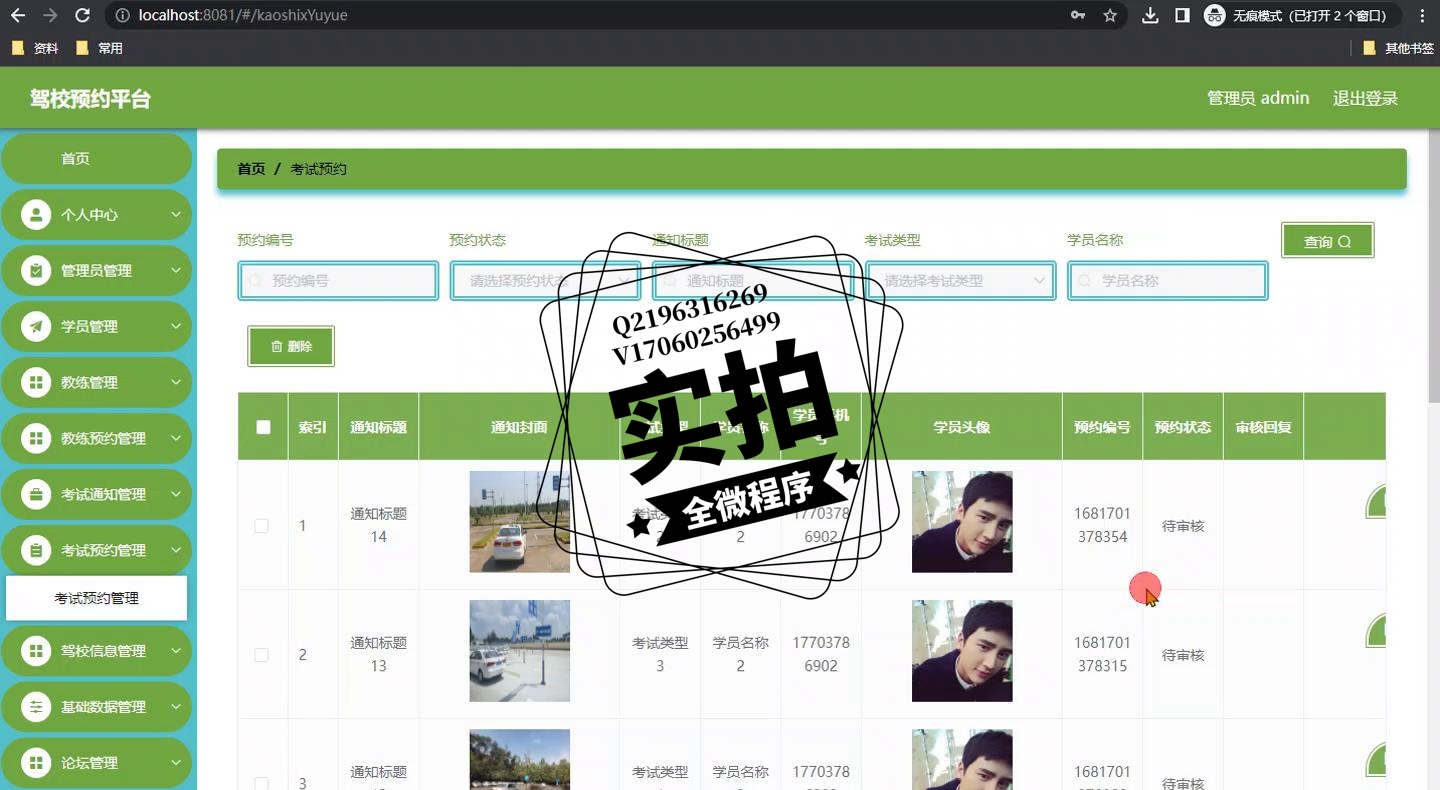Click the 学员名称 input field
Image resolution: width=1440 pixels, height=790 pixels.
1168,281
